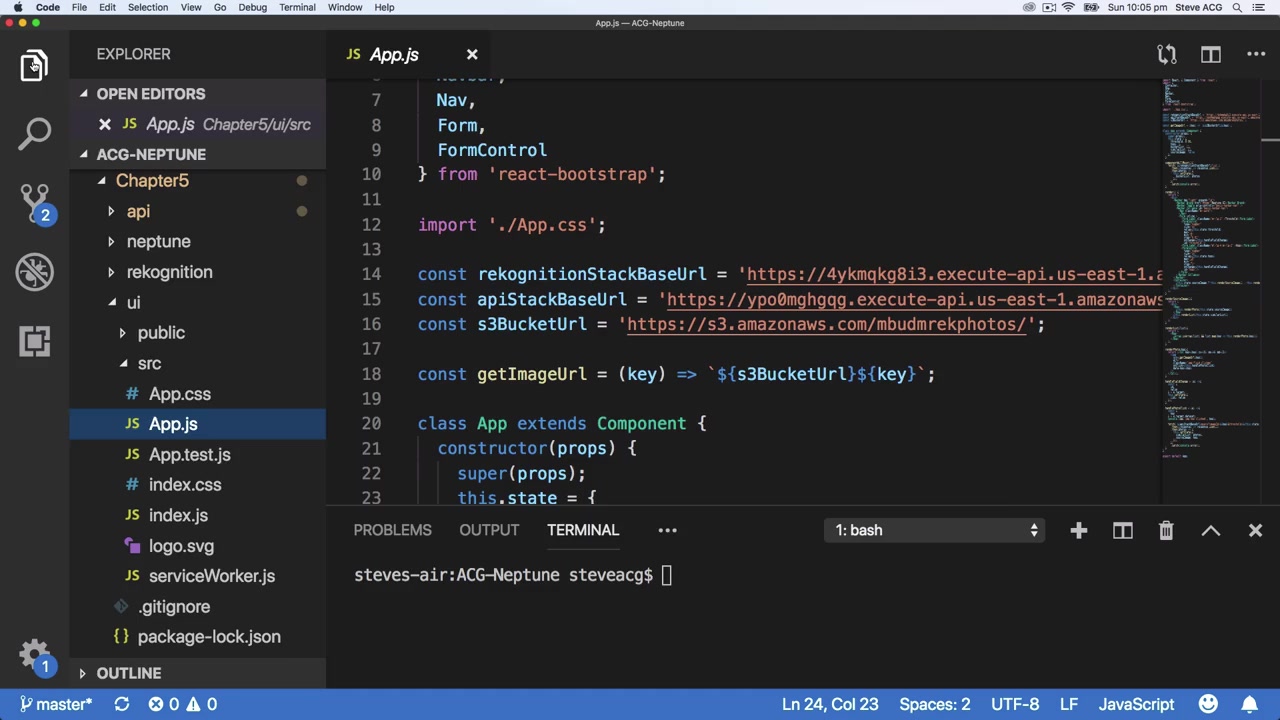1280x720 pixels.
Task: Open the Extensions view icon
Action: tap(35, 341)
